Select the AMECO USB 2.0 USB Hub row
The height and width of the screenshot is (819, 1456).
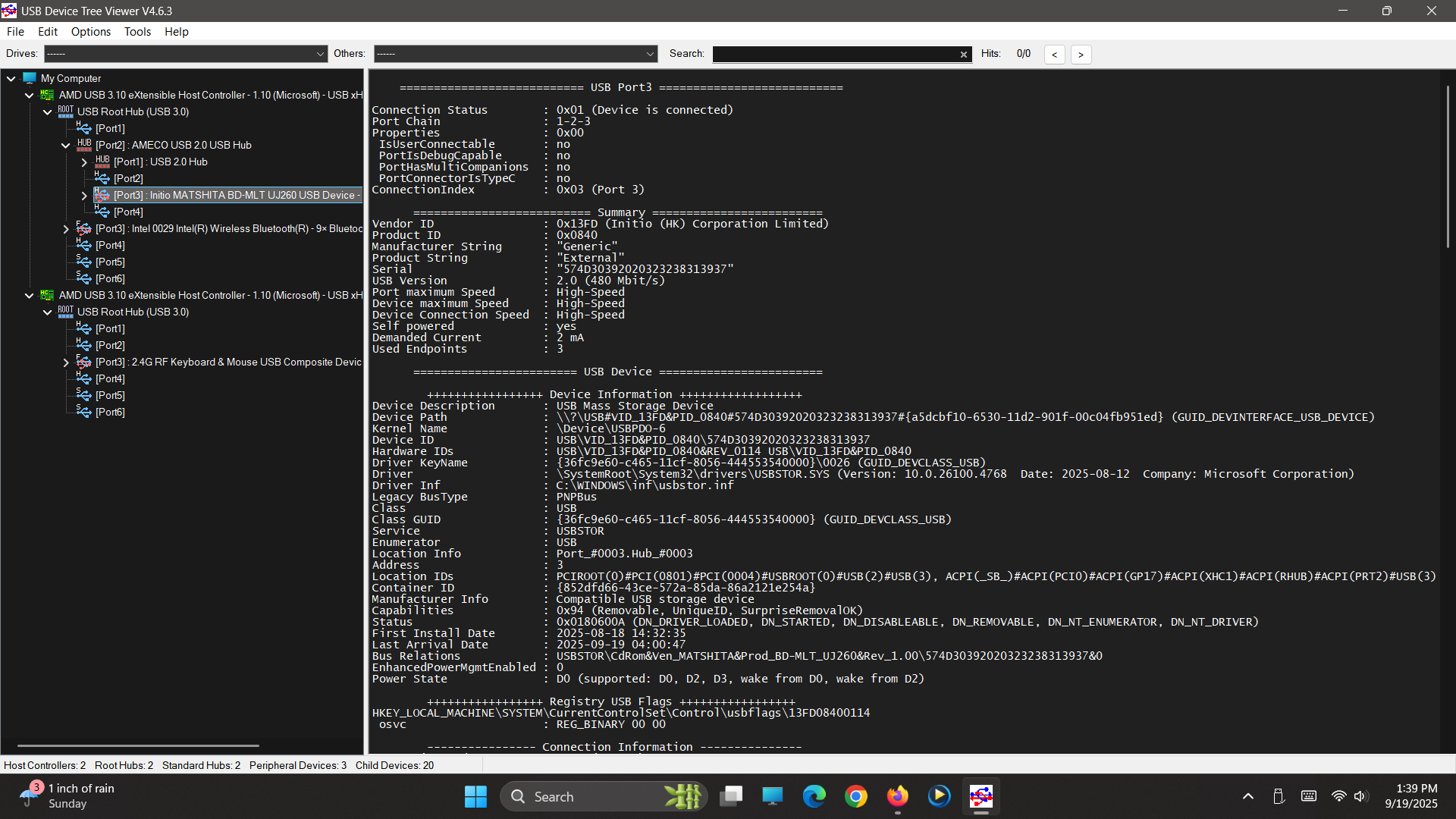click(174, 145)
